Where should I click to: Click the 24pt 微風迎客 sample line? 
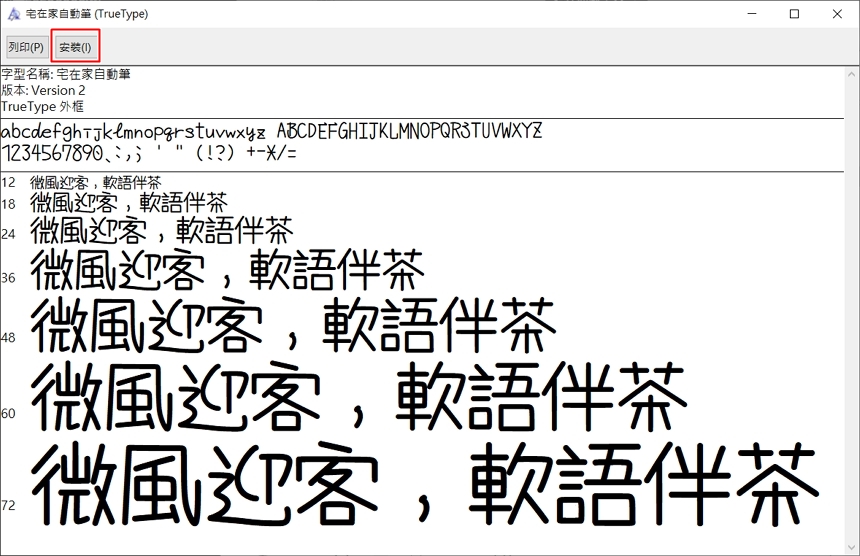tap(162, 230)
